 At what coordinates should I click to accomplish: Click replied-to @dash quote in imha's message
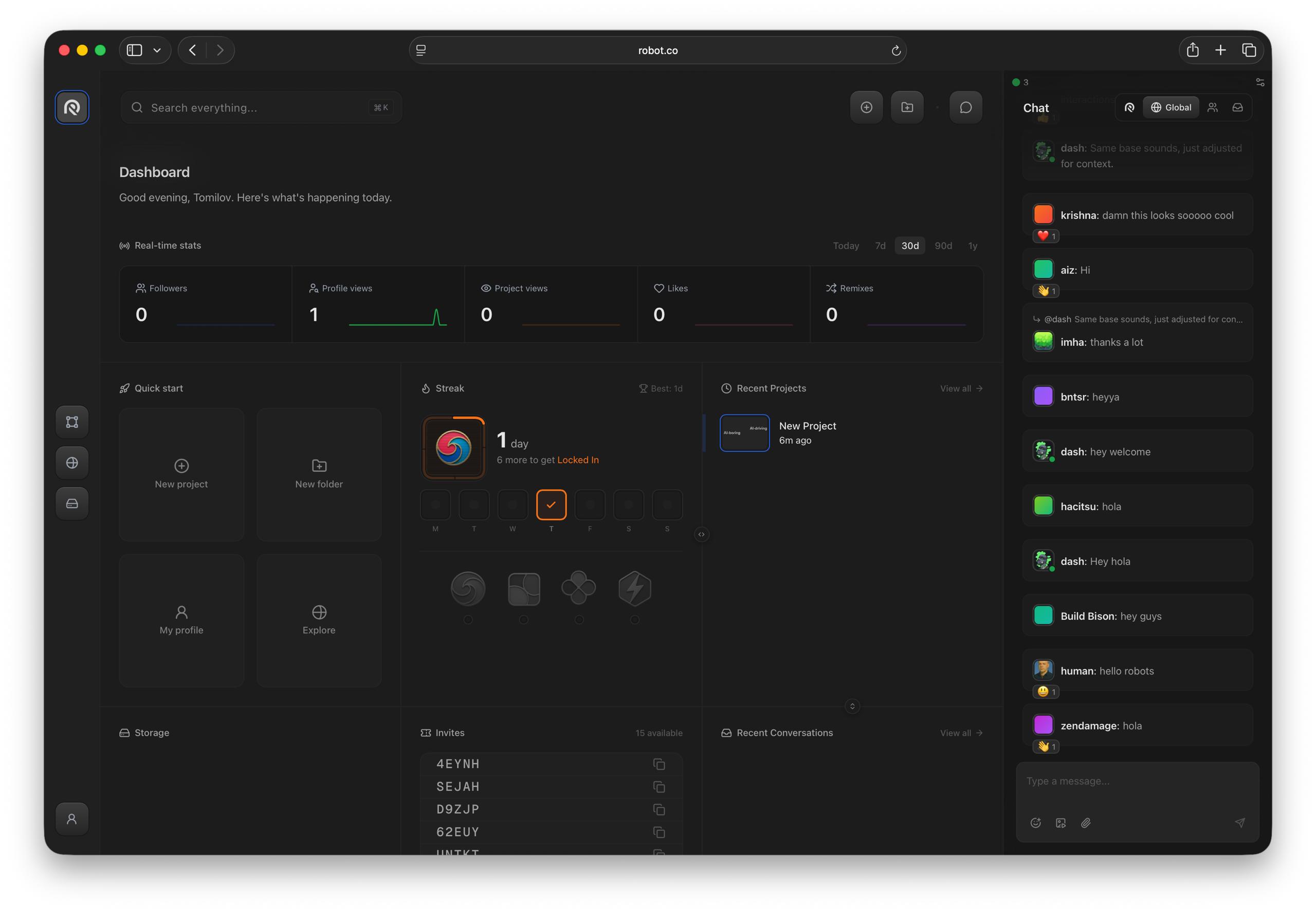tap(1138, 320)
